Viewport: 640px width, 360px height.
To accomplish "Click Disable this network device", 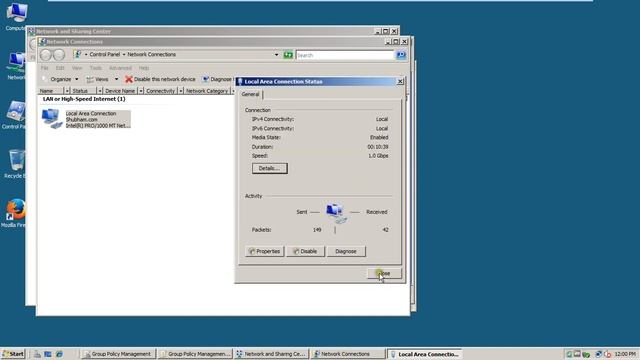I will [x=160, y=79].
